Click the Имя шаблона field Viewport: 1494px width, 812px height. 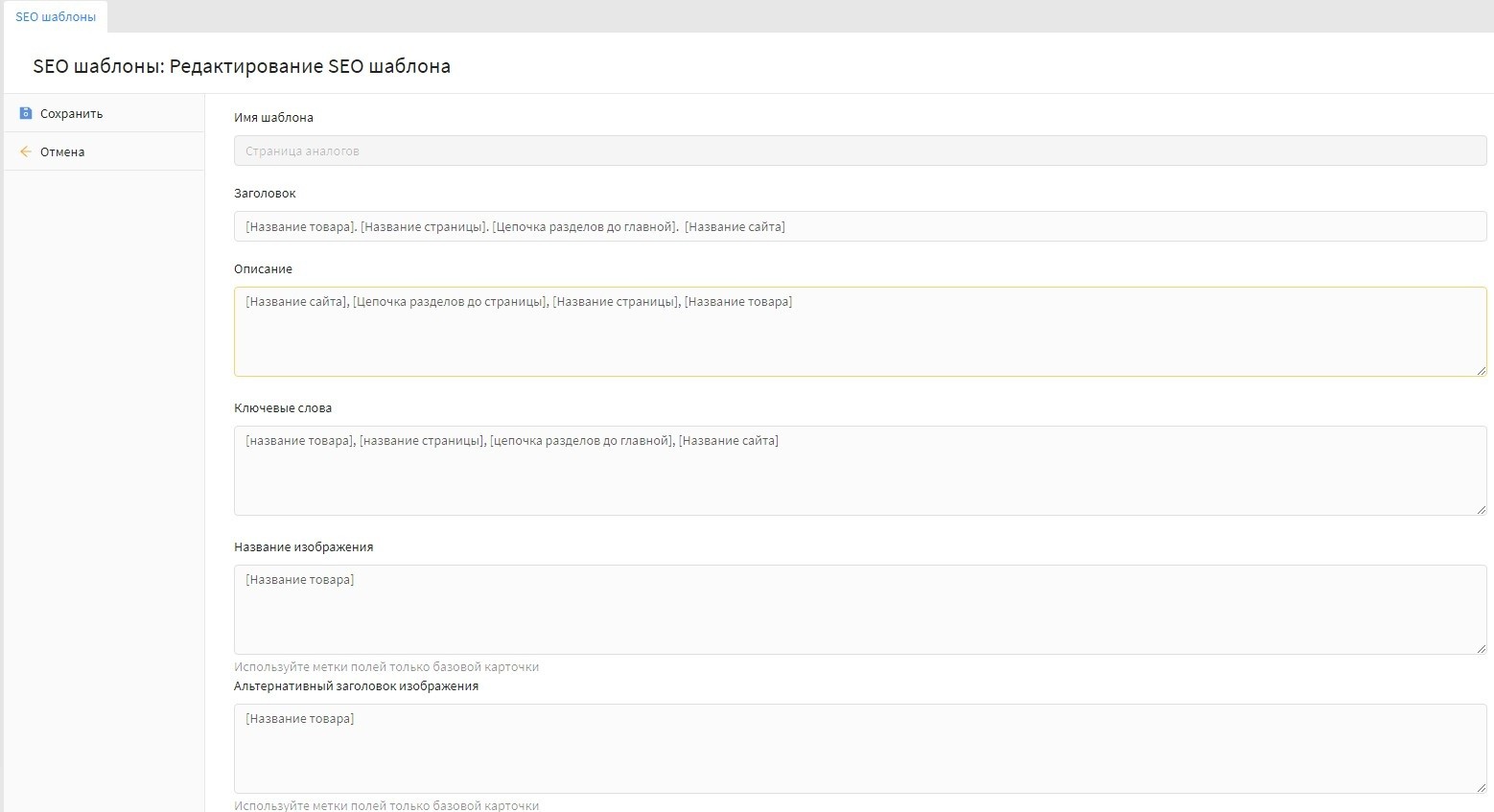(859, 151)
